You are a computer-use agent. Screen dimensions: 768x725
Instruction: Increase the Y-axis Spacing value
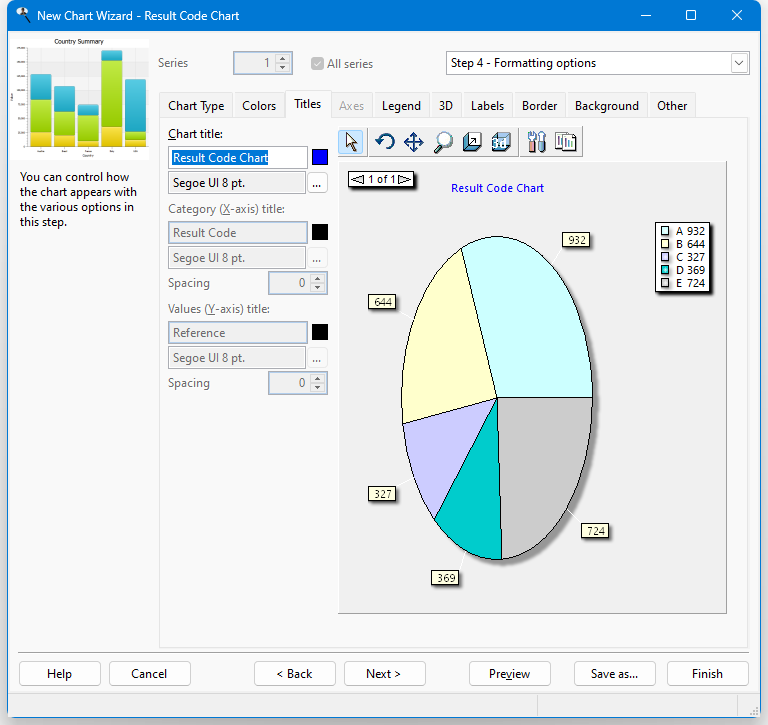pos(317,378)
